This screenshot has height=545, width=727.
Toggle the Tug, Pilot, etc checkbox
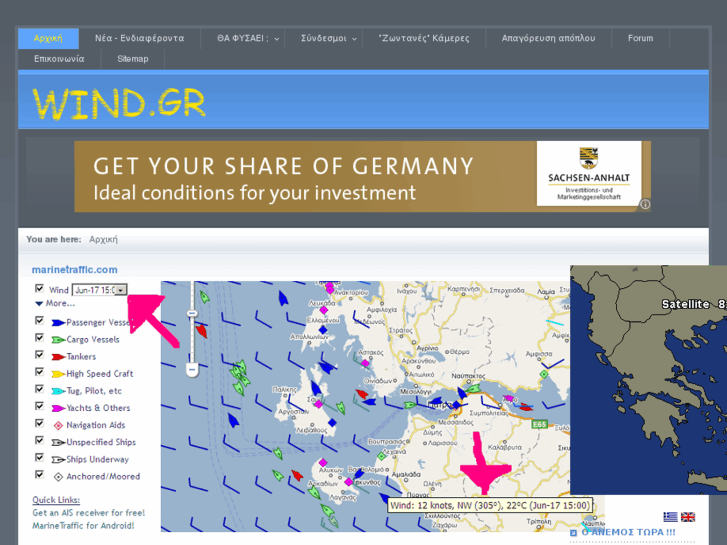39,389
